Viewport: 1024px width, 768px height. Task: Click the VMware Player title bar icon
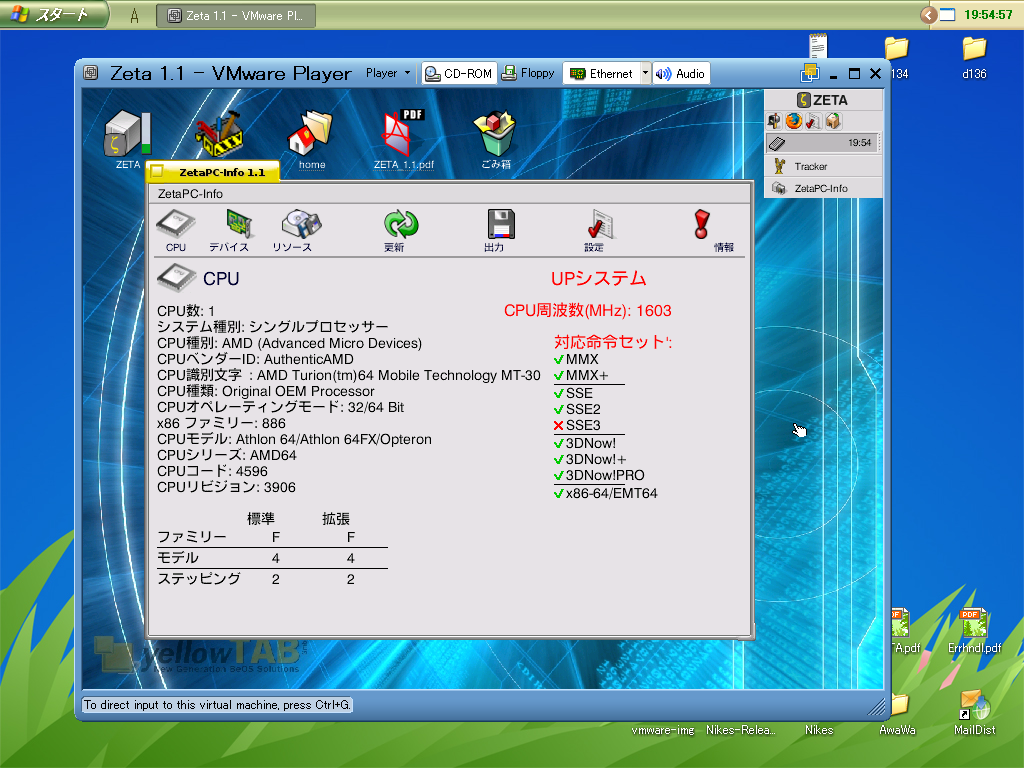[91, 72]
